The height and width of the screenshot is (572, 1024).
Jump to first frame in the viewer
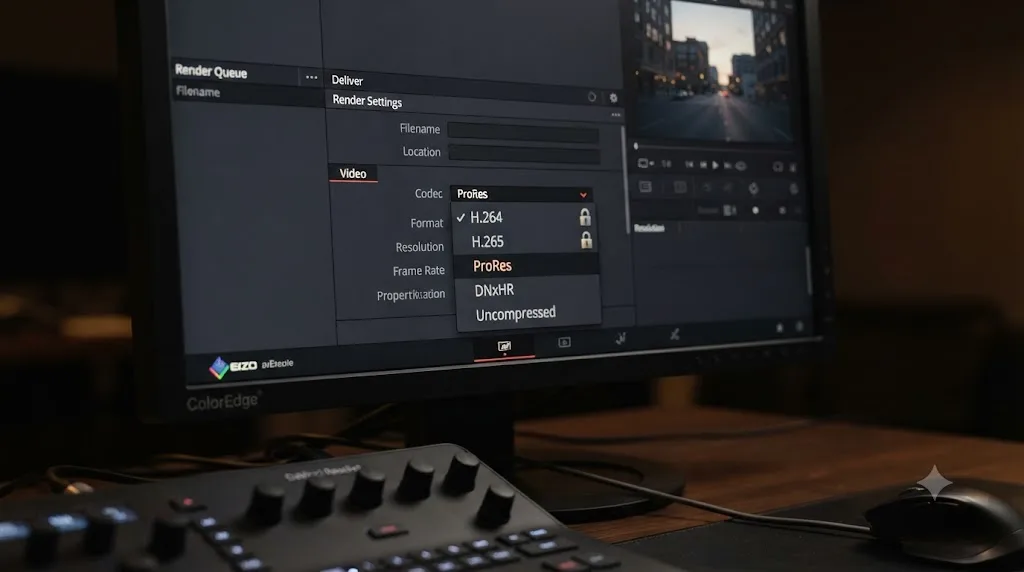(689, 165)
